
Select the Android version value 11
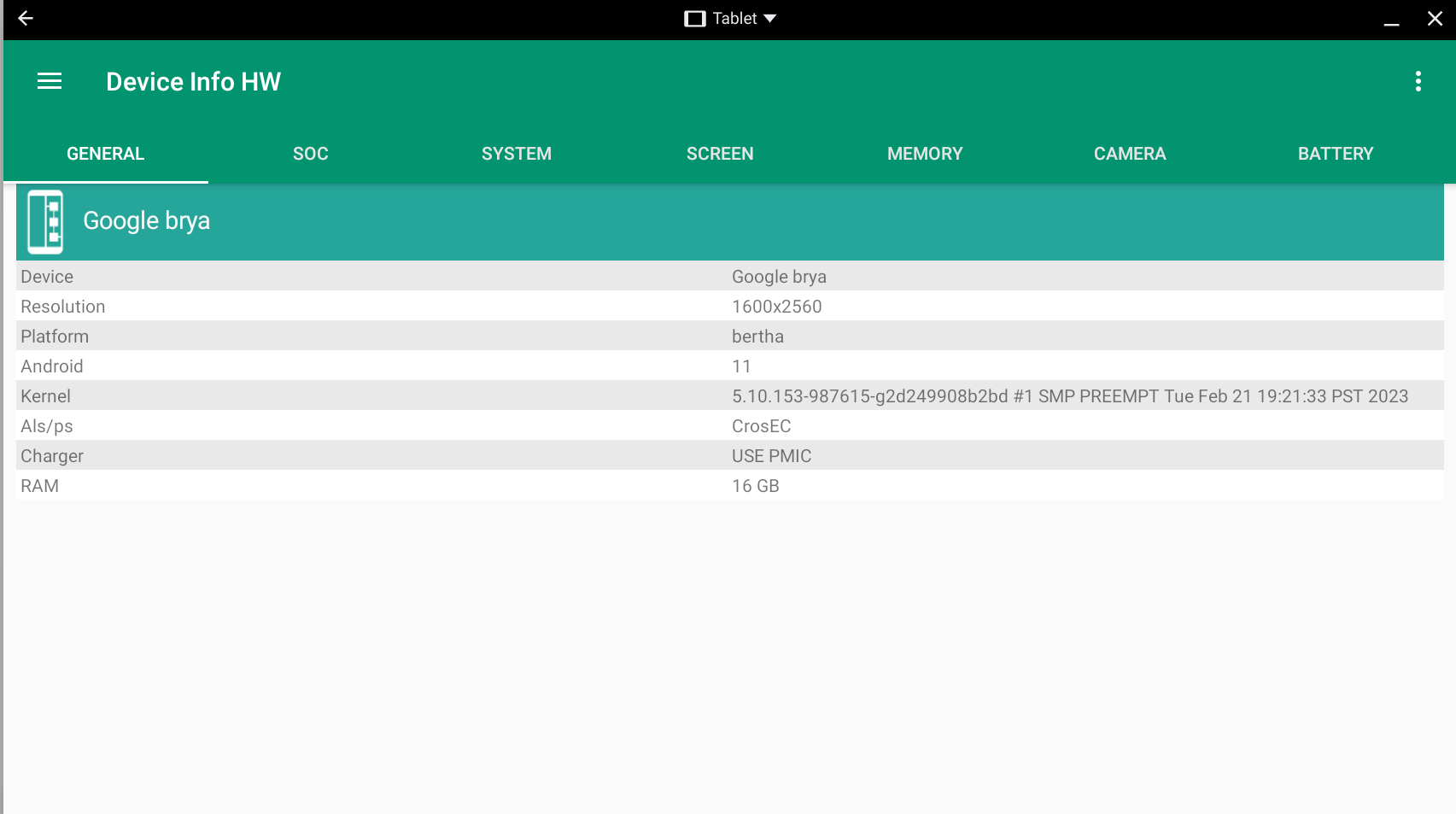[741, 366]
